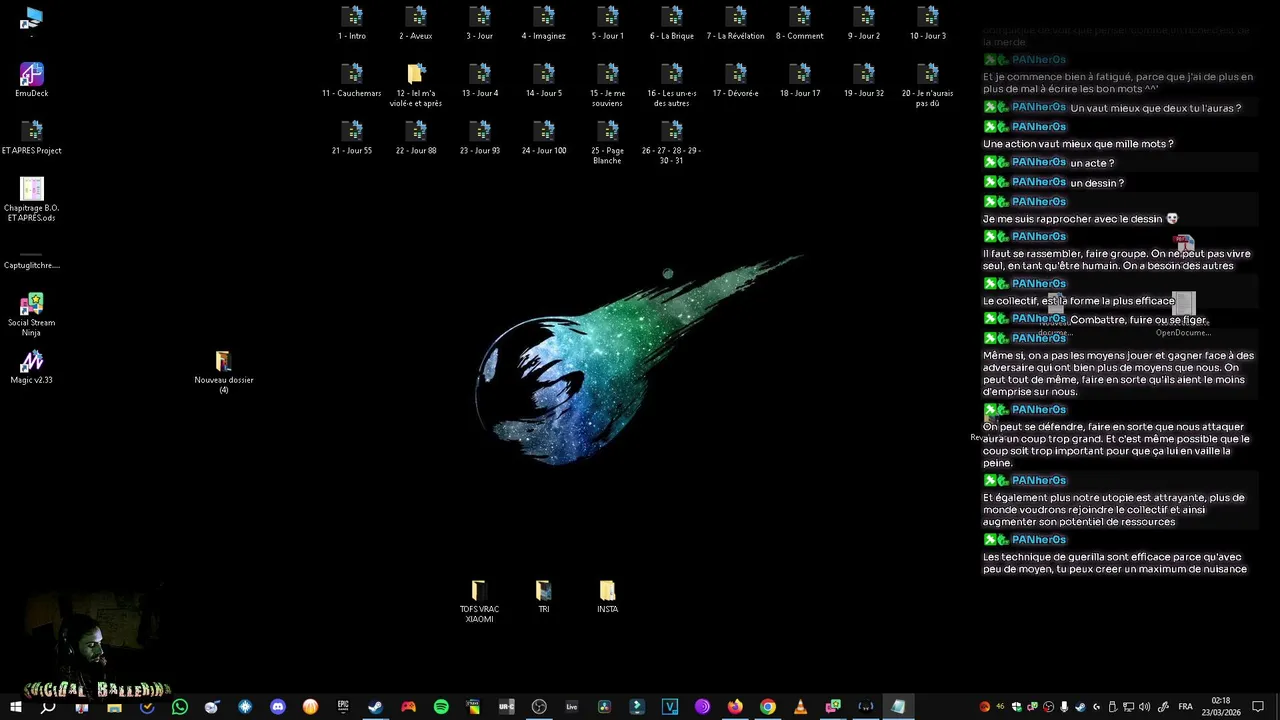
Task: Open Steam from the taskbar
Action: click(x=376, y=707)
